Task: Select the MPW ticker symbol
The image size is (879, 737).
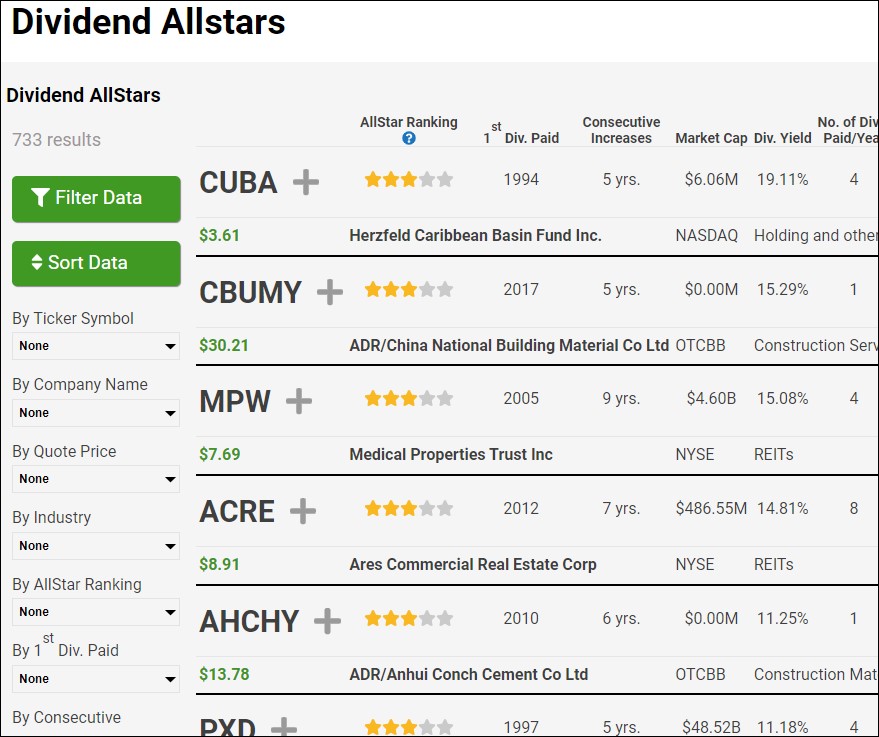Action: coord(235,401)
